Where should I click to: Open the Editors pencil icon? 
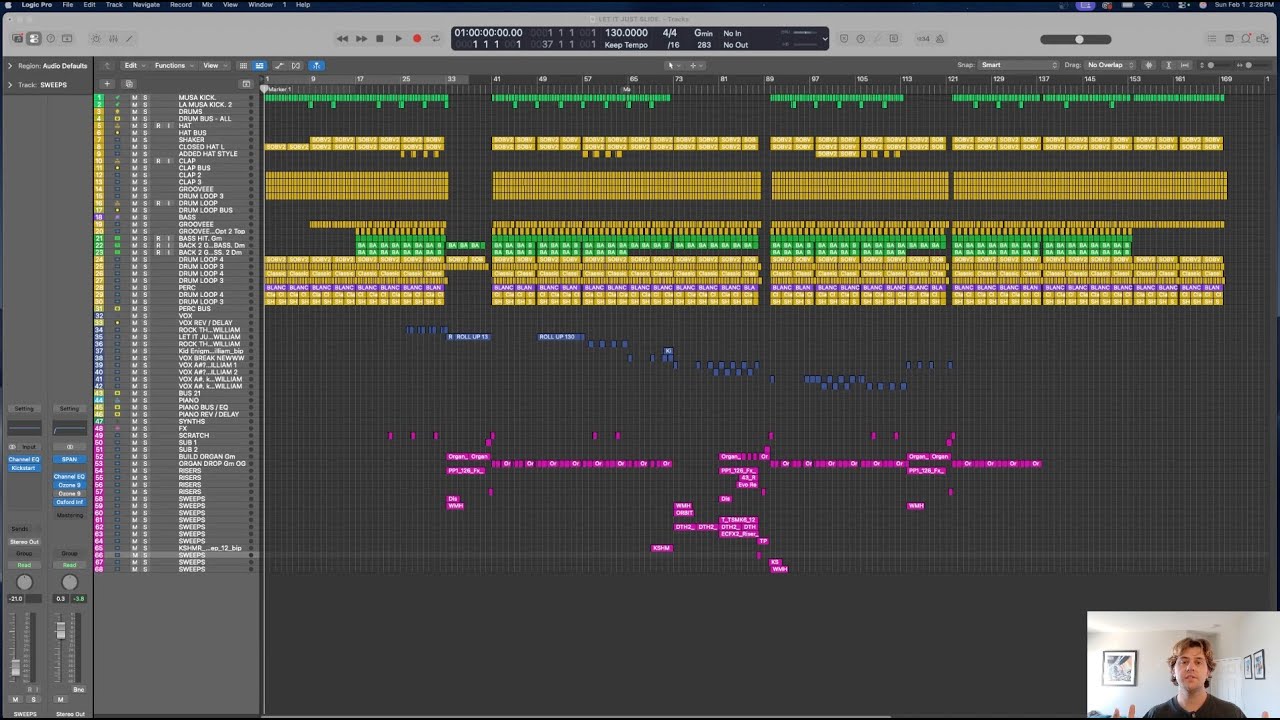click(129, 39)
